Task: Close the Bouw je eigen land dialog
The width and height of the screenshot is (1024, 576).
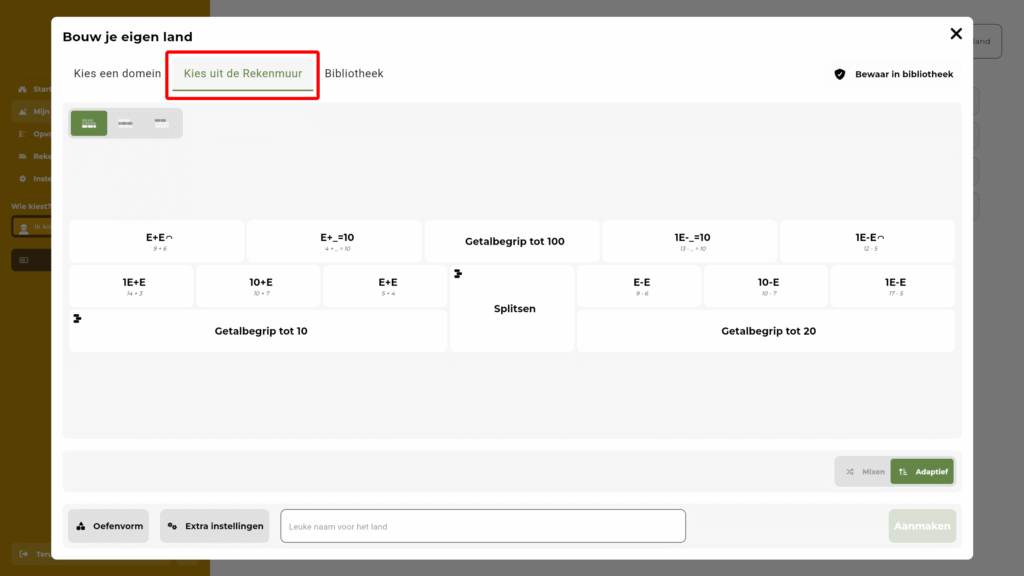Action: [x=955, y=34]
